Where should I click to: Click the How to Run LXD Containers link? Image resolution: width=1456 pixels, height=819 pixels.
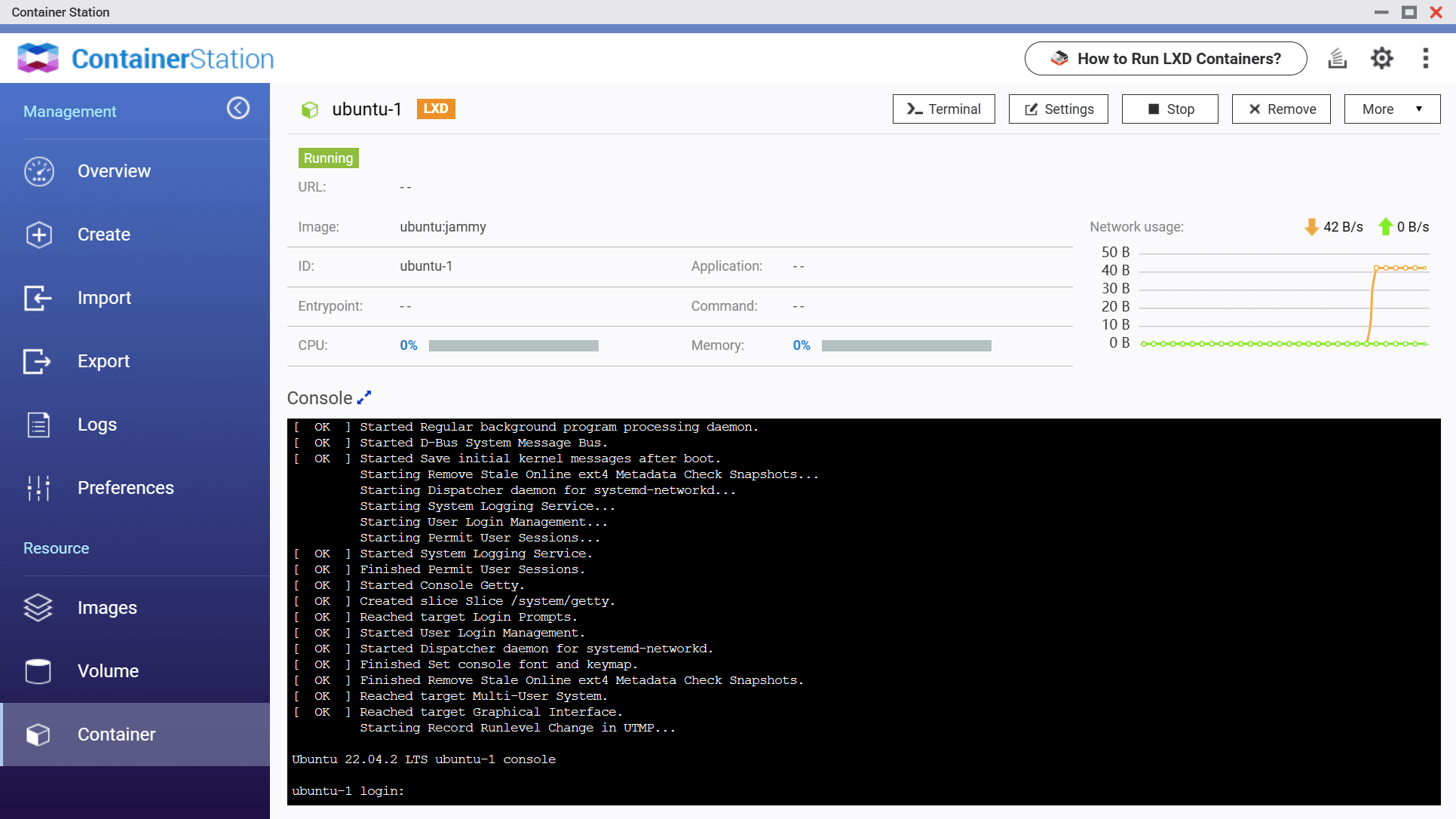coord(1165,59)
